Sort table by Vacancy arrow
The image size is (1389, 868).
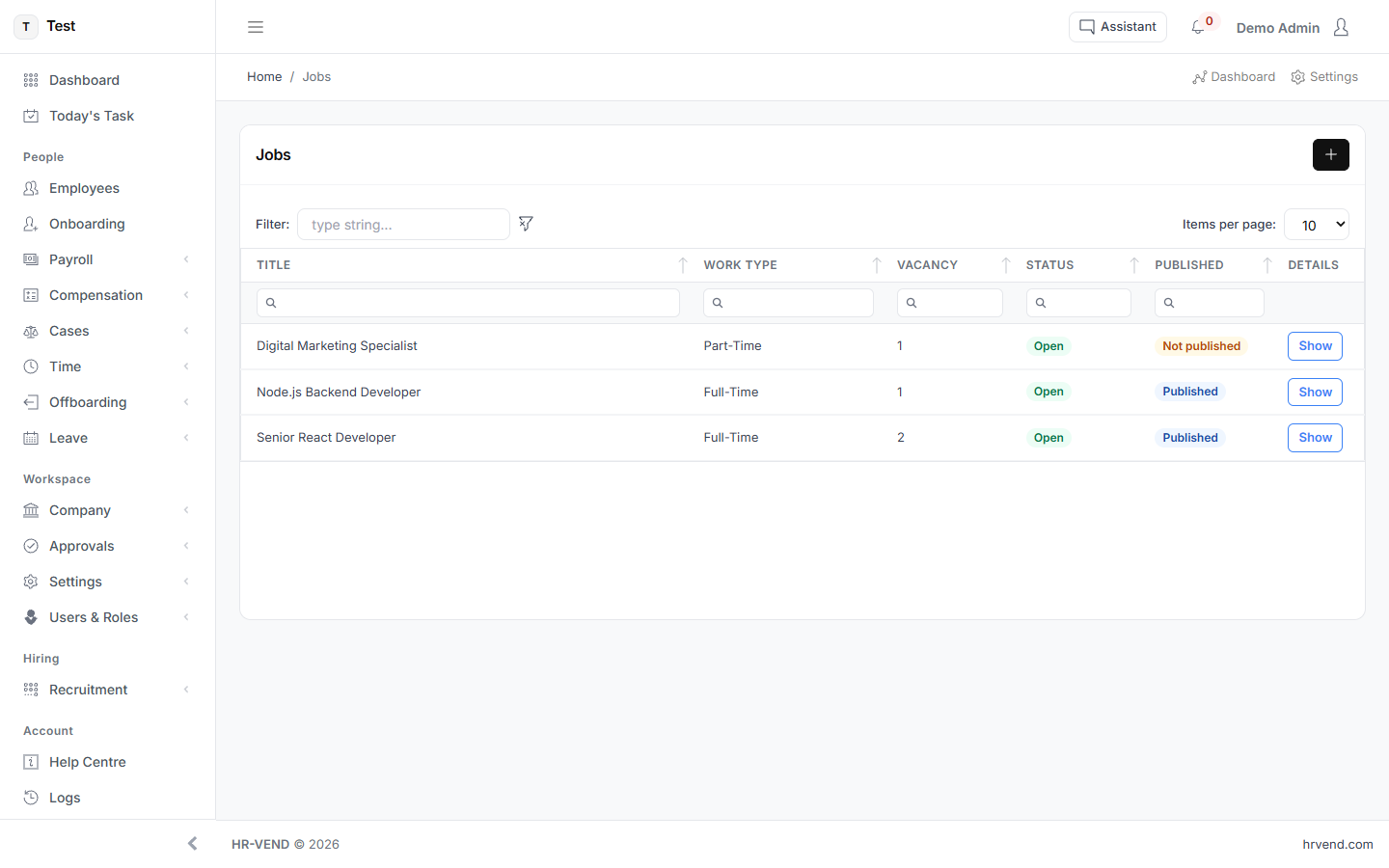point(1006,265)
